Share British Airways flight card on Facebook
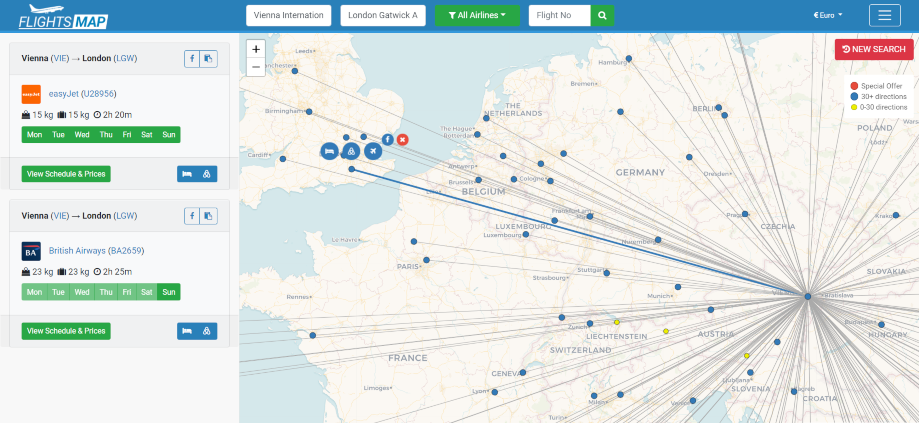Image resolution: width=919 pixels, height=423 pixels. pyautogui.click(x=192, y=216)
